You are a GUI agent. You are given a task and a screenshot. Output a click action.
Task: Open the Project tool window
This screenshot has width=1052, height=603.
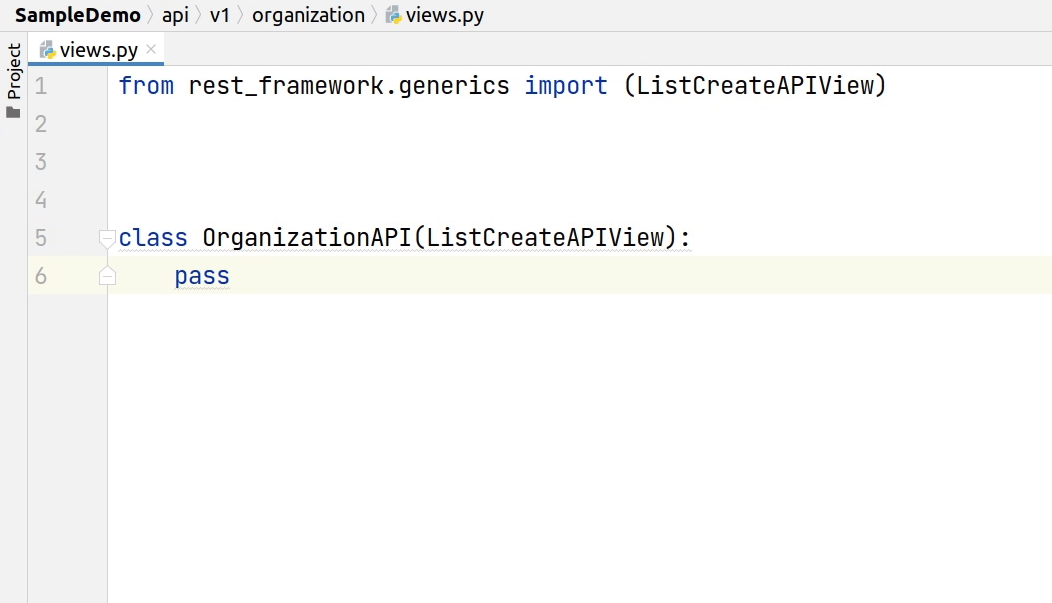[x=14, y=71]
